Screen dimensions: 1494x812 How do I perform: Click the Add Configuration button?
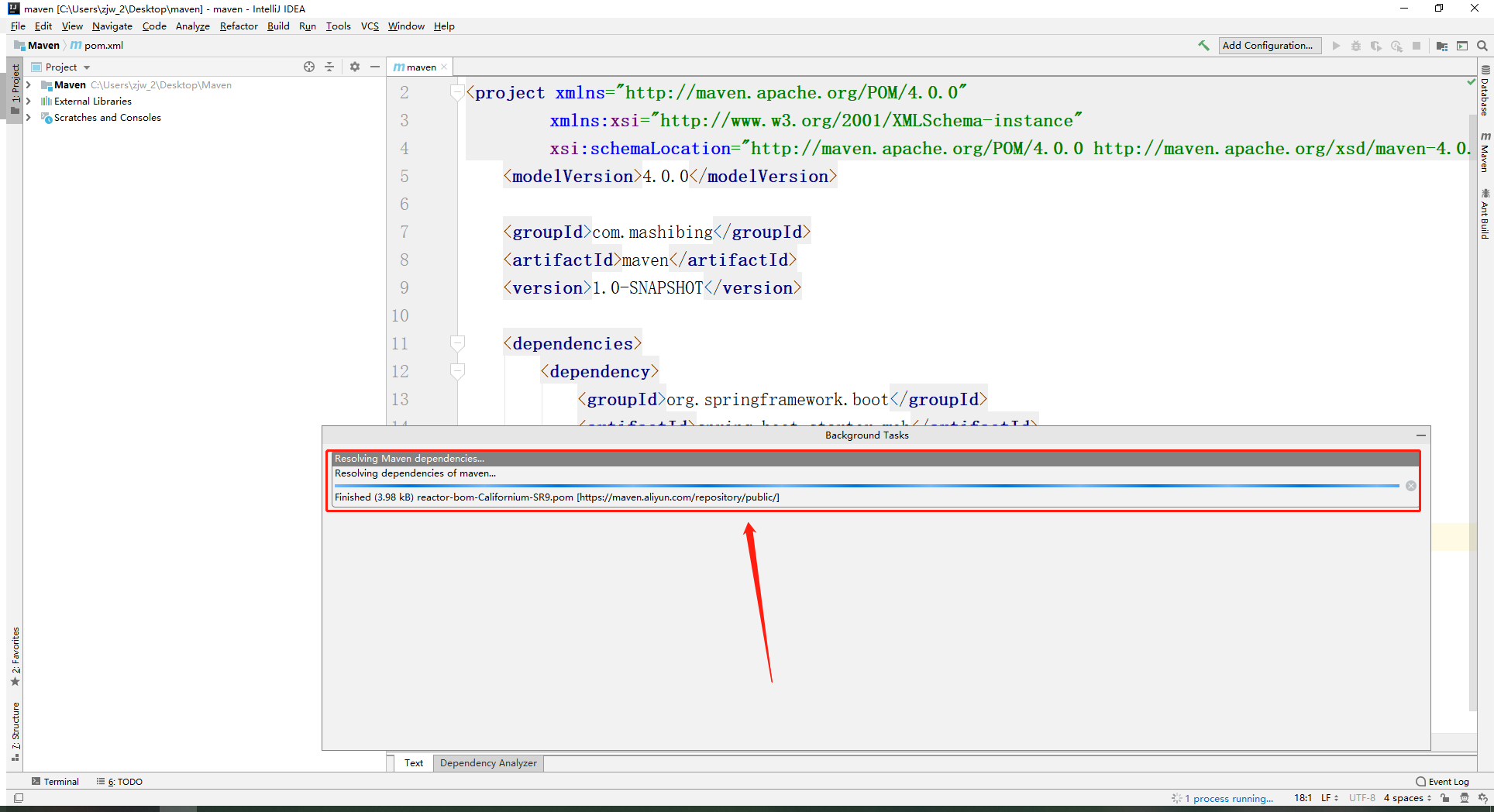pos(1269,46)
